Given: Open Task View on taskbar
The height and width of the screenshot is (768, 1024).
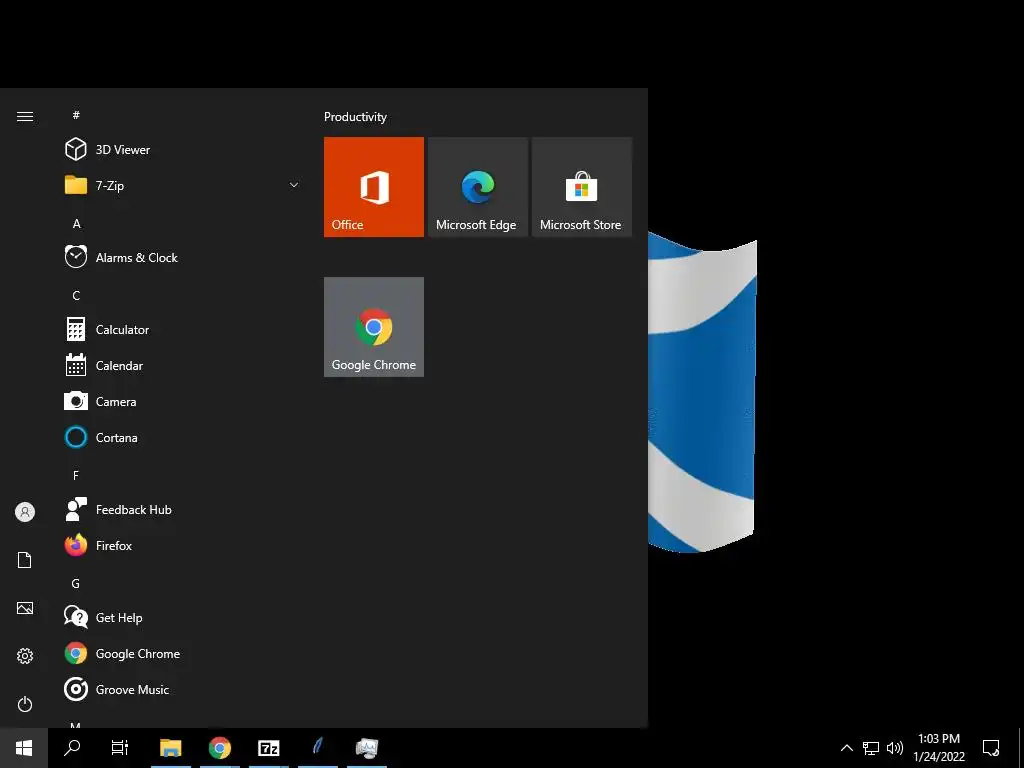Looking at the screenshot, I should [x=120, y=748].
